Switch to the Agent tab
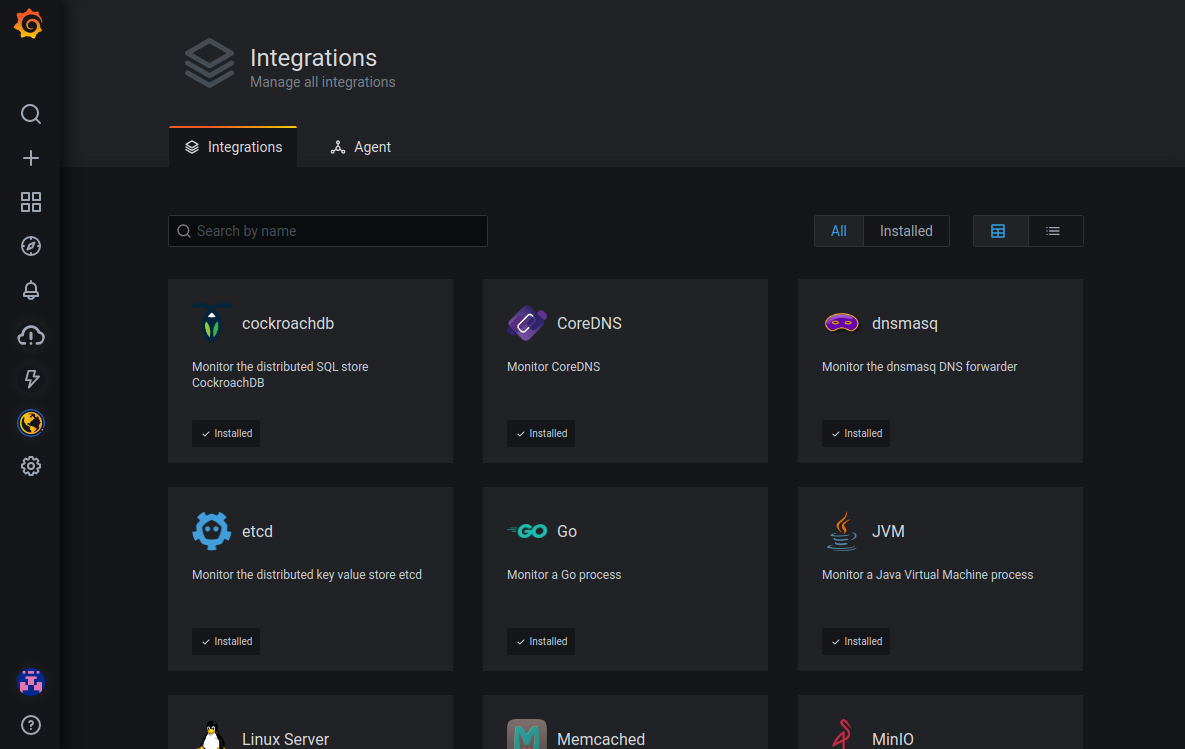The image size is (1185, 749). coord(360,147)
